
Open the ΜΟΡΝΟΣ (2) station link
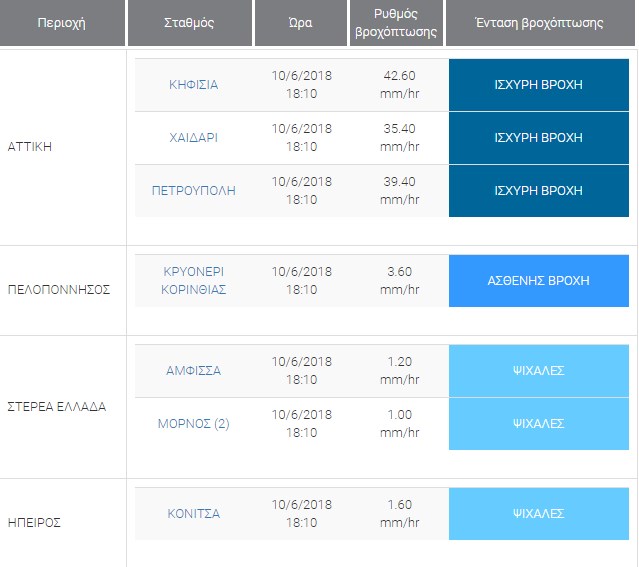pos(194,424)
